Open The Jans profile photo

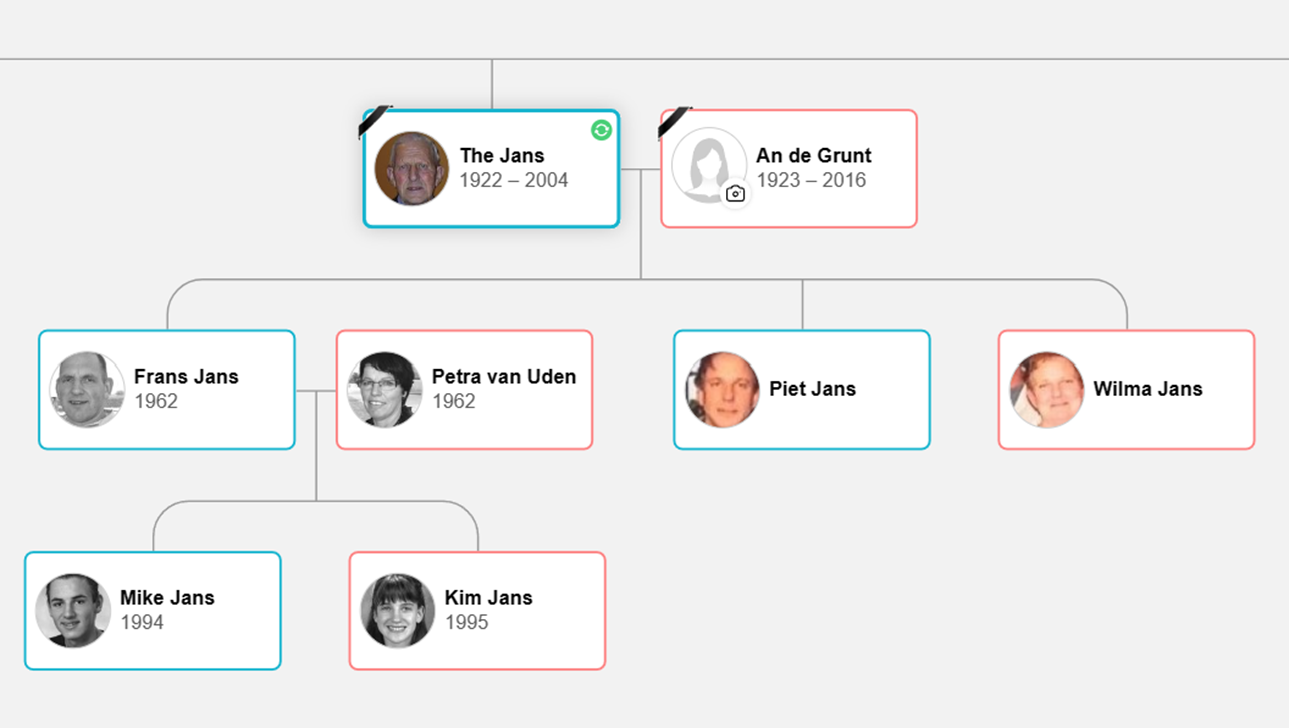[412, 169]
